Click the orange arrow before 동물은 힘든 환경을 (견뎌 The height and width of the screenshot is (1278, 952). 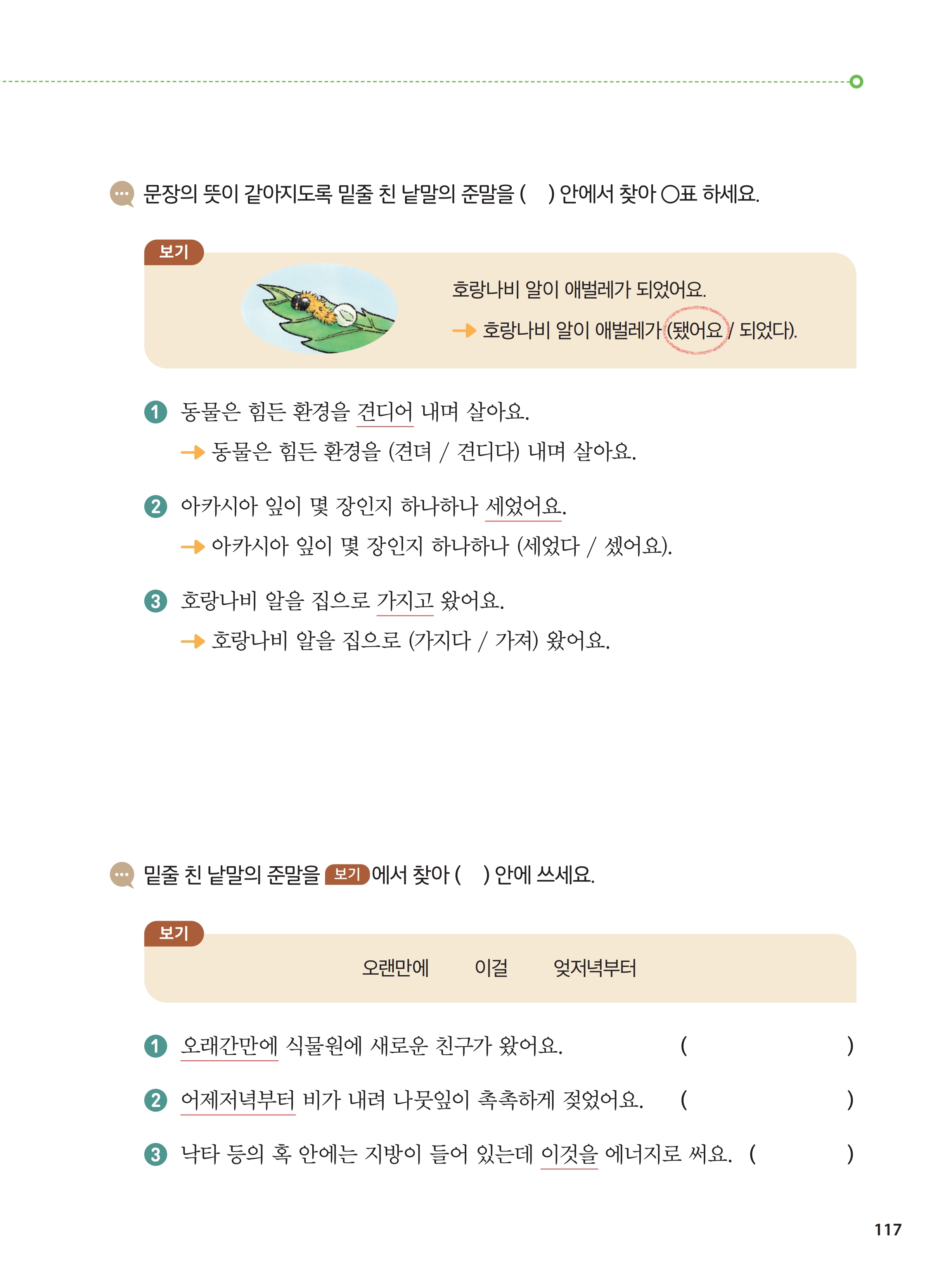click(193, 452)
